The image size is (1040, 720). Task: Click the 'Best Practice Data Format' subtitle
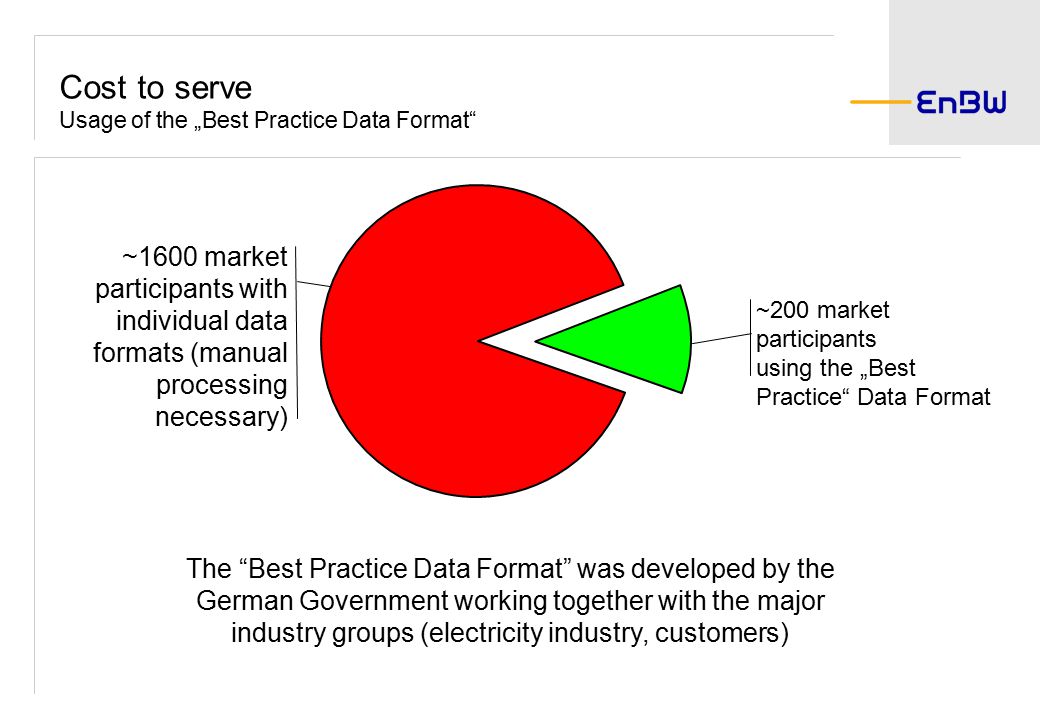point(268,120)
